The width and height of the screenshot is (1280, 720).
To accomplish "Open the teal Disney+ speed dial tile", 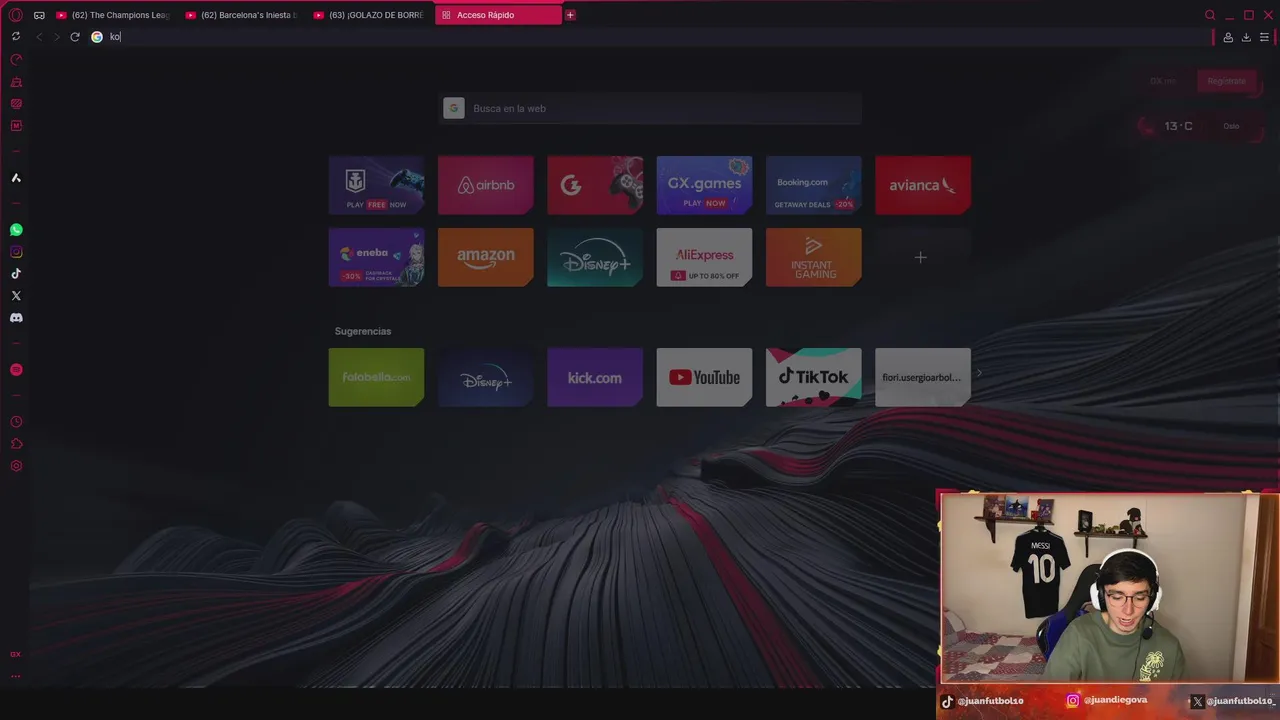I will click(594, 257).
